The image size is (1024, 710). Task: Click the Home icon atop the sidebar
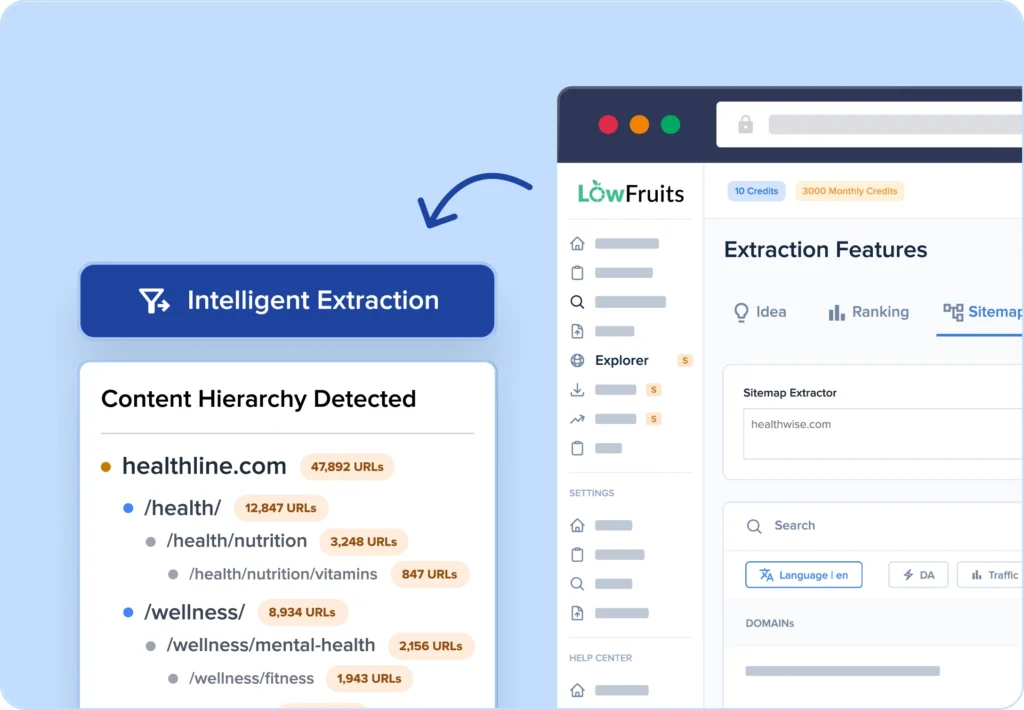[577, 243]
